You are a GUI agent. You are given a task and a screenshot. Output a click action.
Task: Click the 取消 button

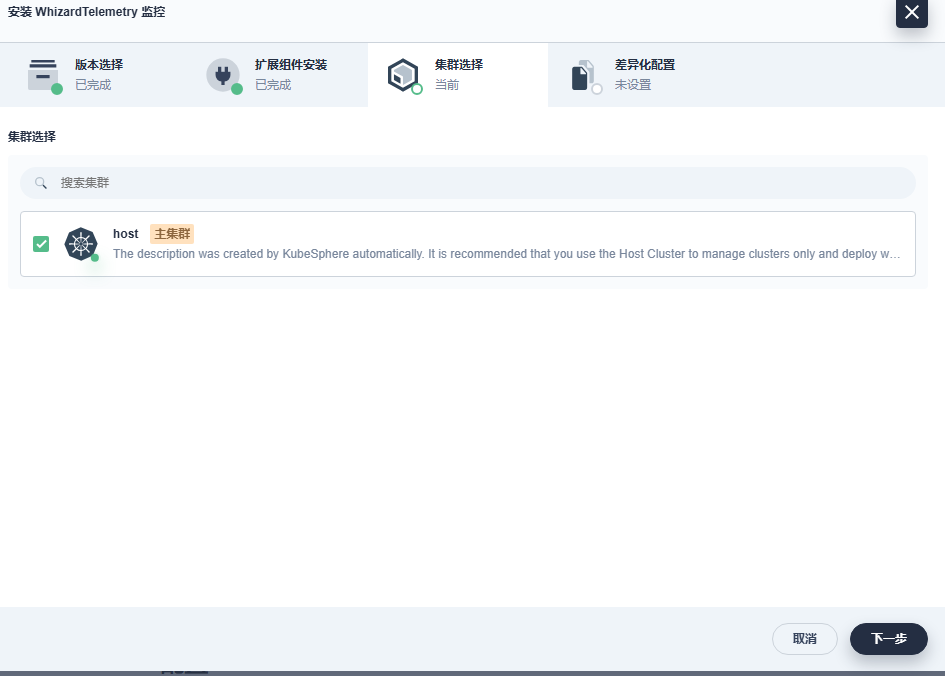tap(805, 639)
